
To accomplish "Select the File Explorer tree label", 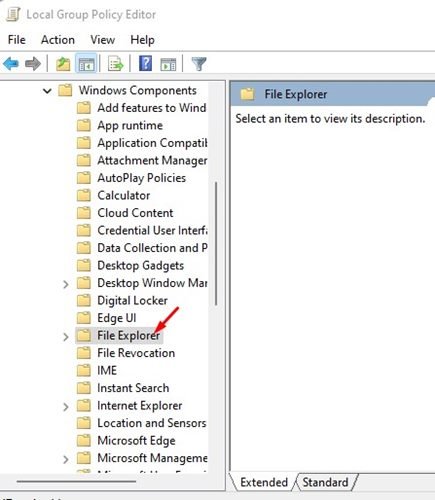I will pyautogui.click(x=128, y=336).
